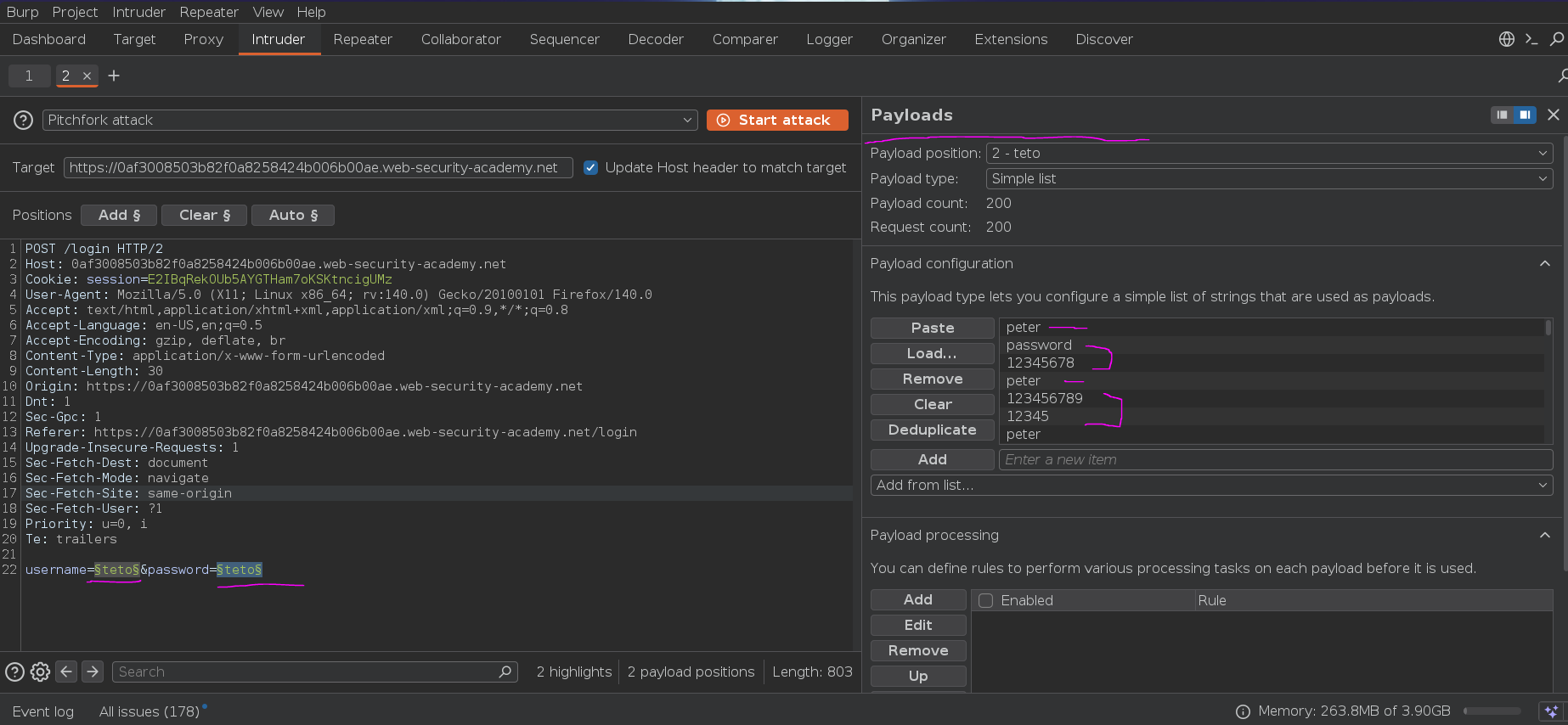This screenshot has width=1568, height=725.
Task: Go to next search match arrow
Action: point(93,672)
